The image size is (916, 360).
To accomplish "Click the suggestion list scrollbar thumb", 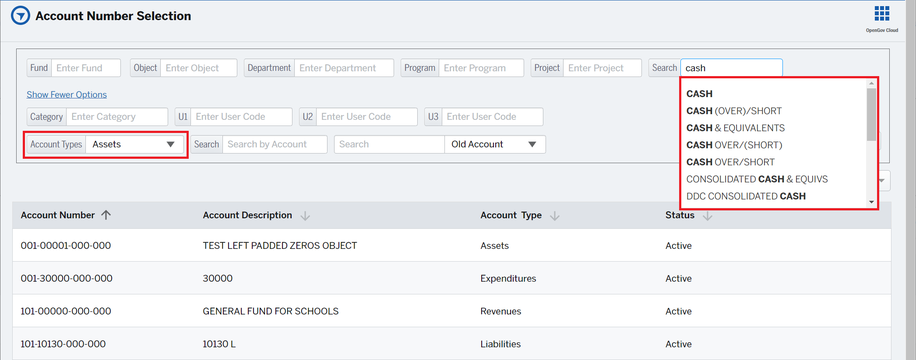I will click(x=872, y=115).
